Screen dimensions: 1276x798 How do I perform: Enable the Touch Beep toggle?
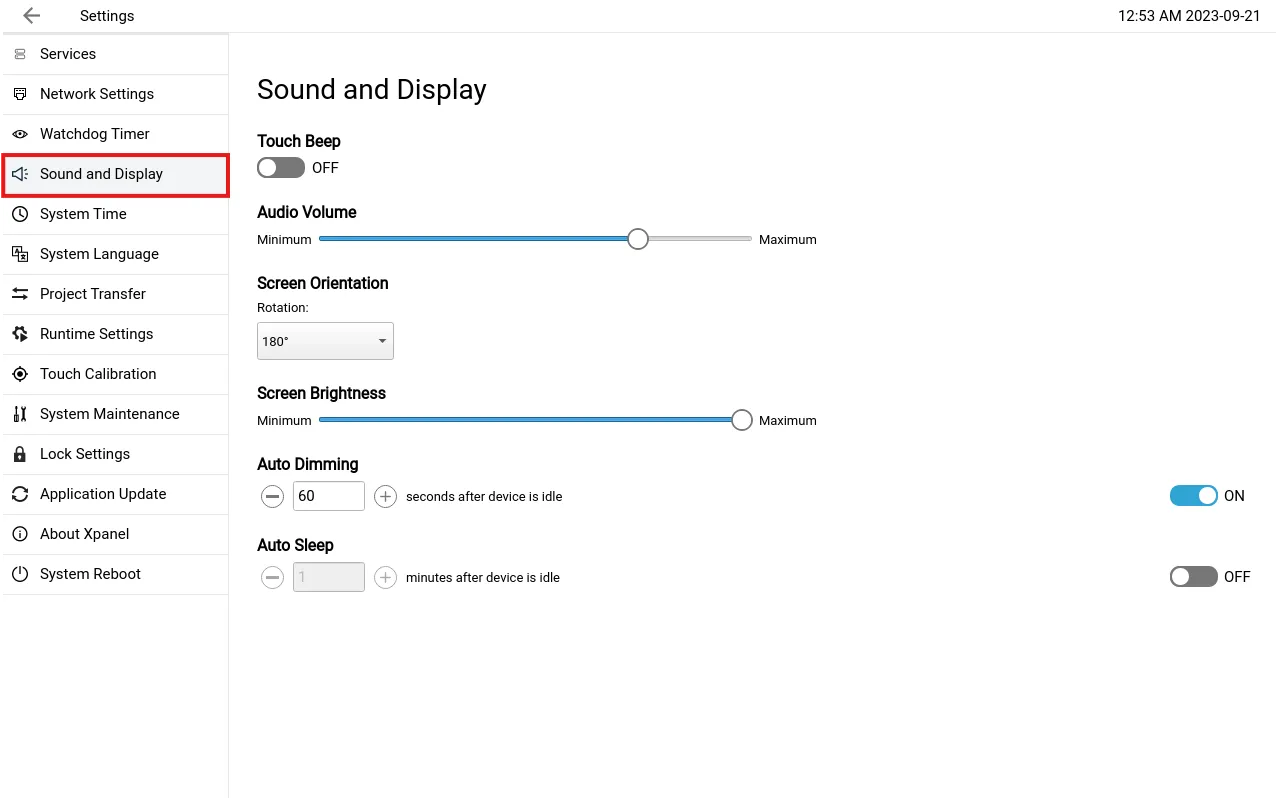click(x=280, y=168)
